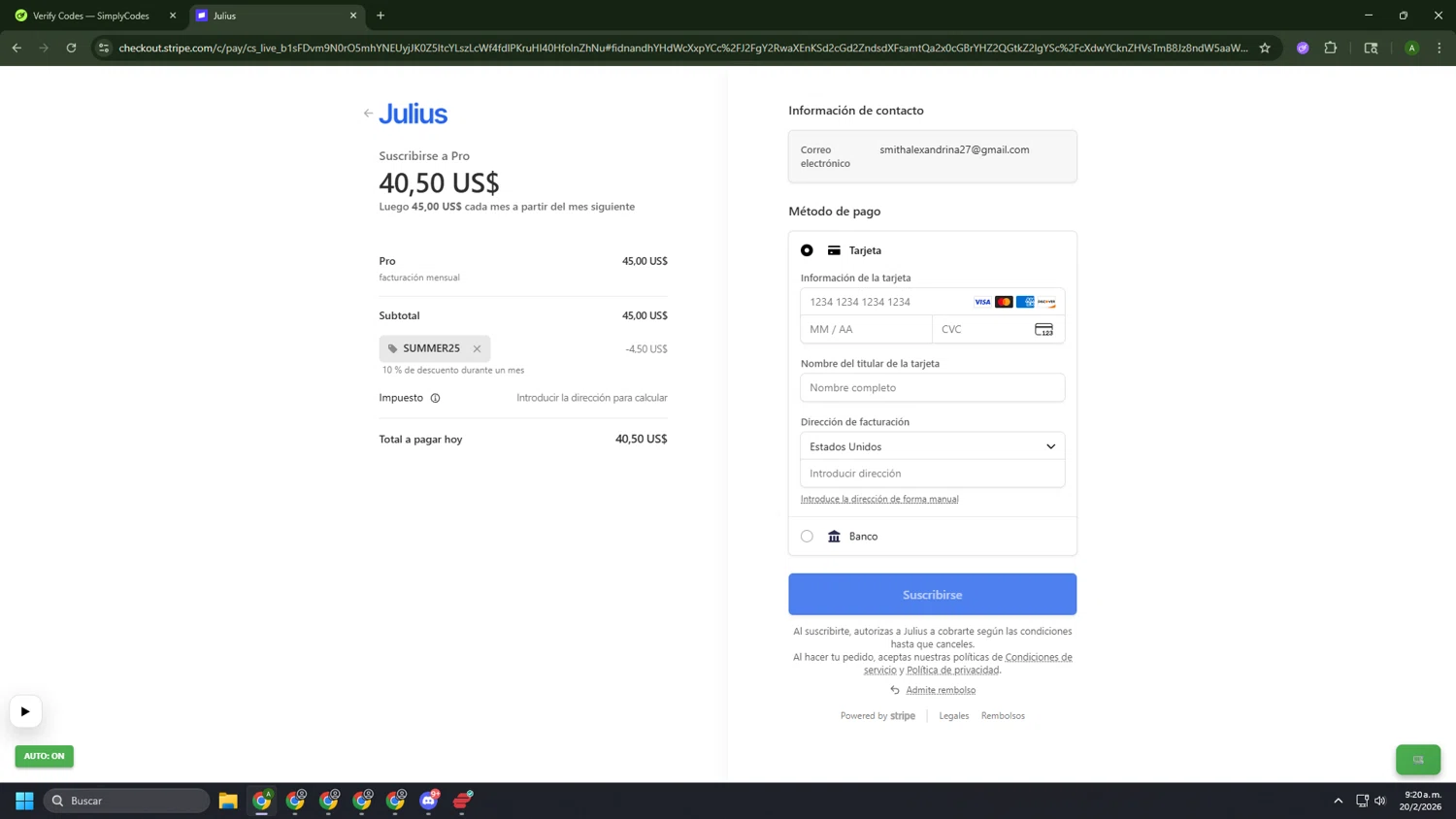Image resolution: width=1456 pixels, height=819 pixels.
Task: Toggle the AUTO: ON button
Action: pos(44,756)
